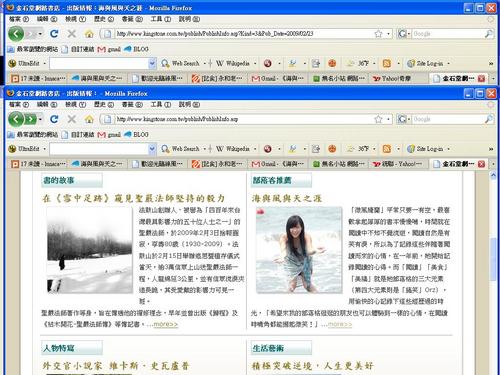Click the Back button in rear Firefox window

pos(16,34)
